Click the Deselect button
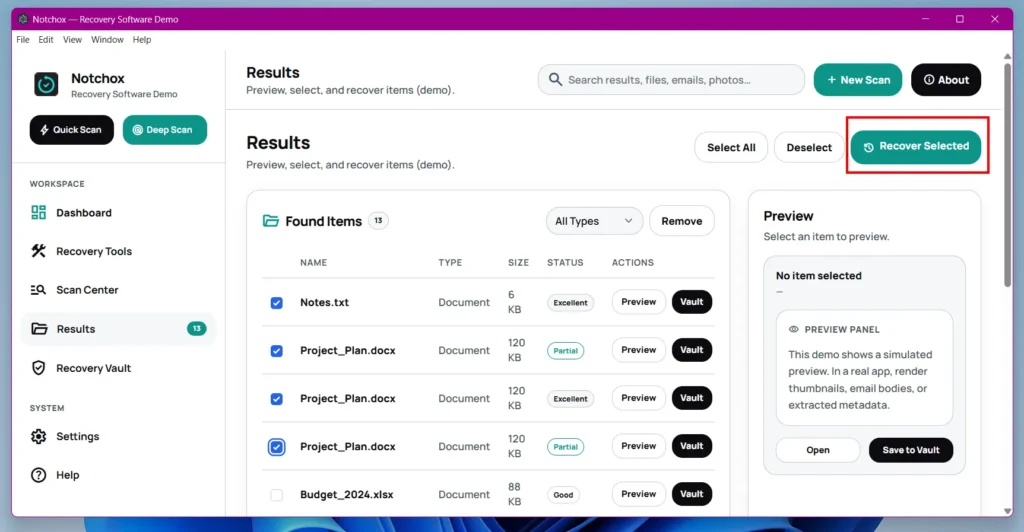This screenshot has width=1024, height=532. click(x=808, y=148)
